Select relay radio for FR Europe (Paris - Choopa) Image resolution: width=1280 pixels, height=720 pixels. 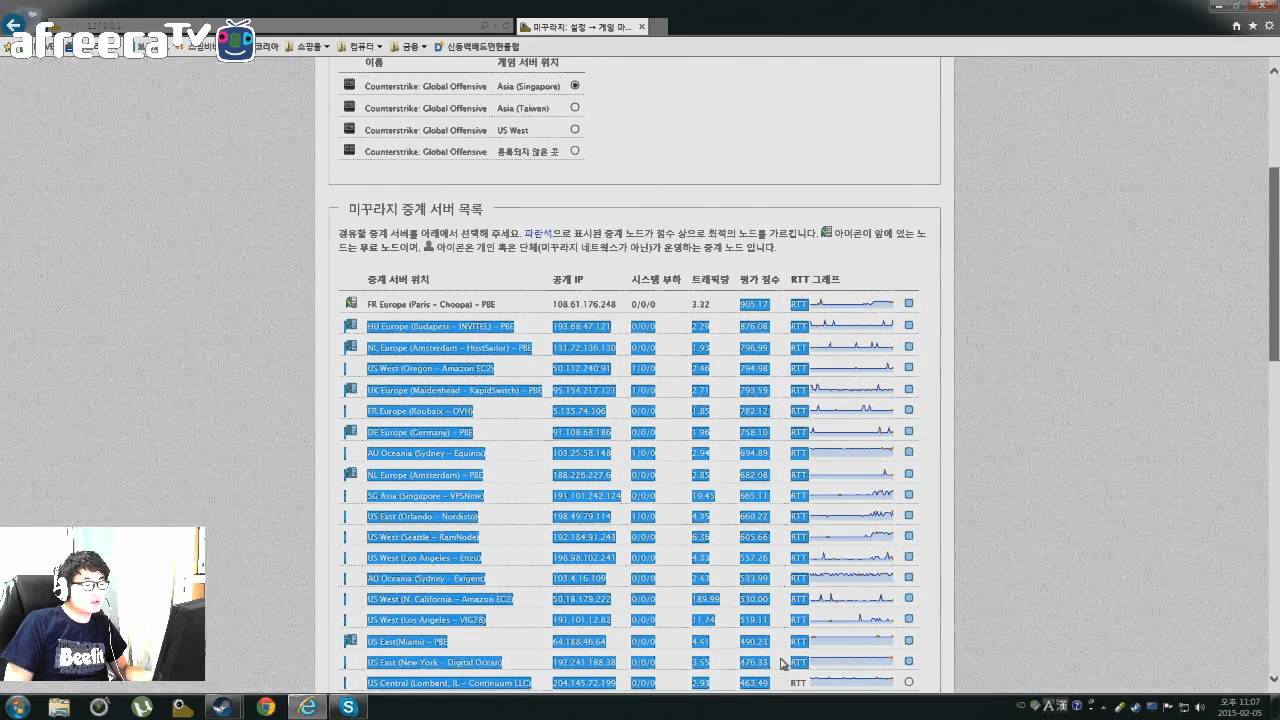pyautogui.click(x=909, y=303)
